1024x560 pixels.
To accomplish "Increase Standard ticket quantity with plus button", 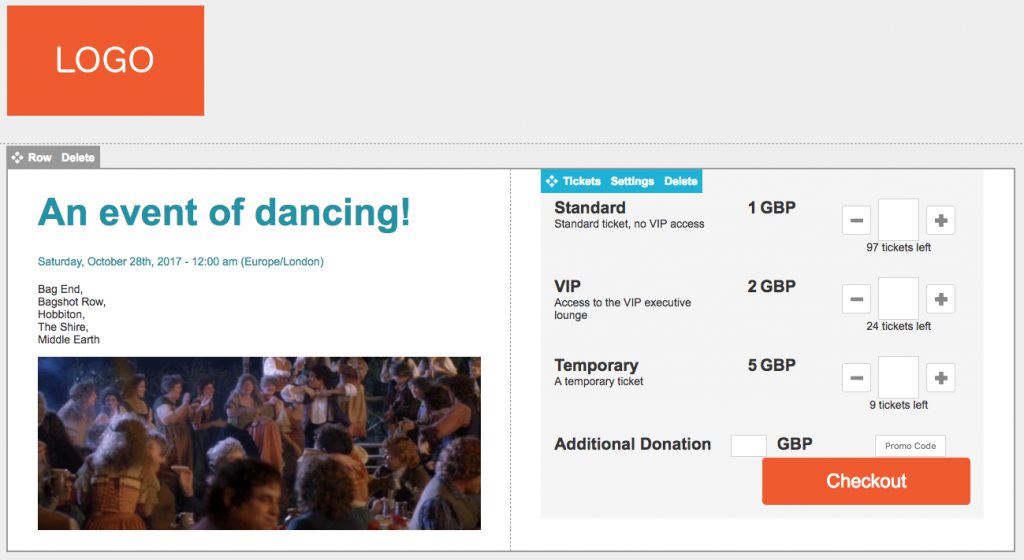I will click(940, 220).
